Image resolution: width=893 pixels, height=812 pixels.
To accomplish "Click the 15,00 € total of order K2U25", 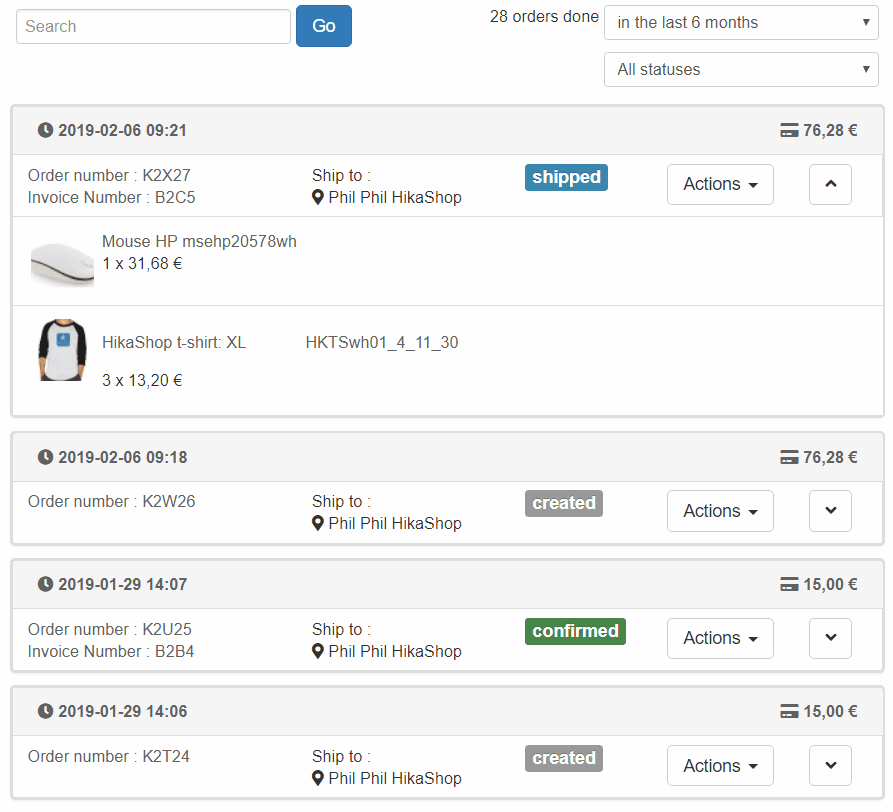I will coord(830,584).
